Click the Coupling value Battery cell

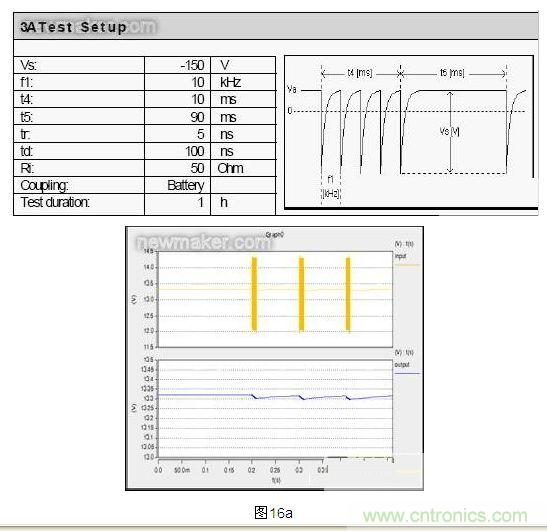(x=178, y=185)
